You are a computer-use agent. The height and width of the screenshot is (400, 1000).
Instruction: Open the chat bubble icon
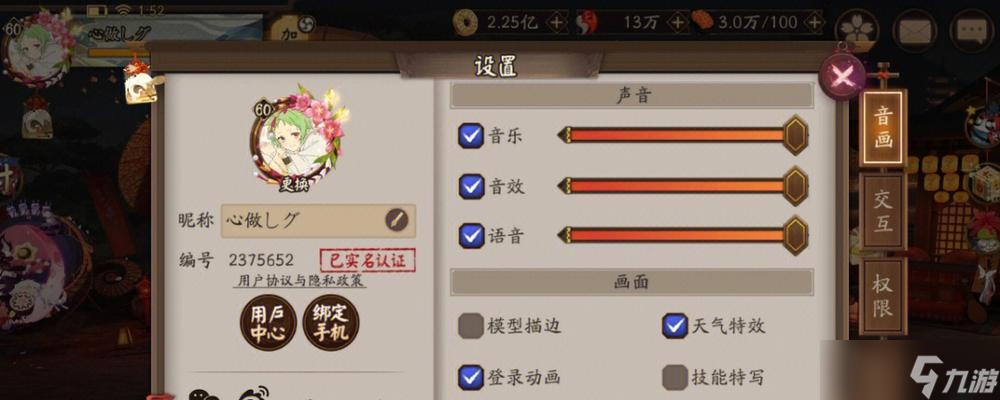971,30
